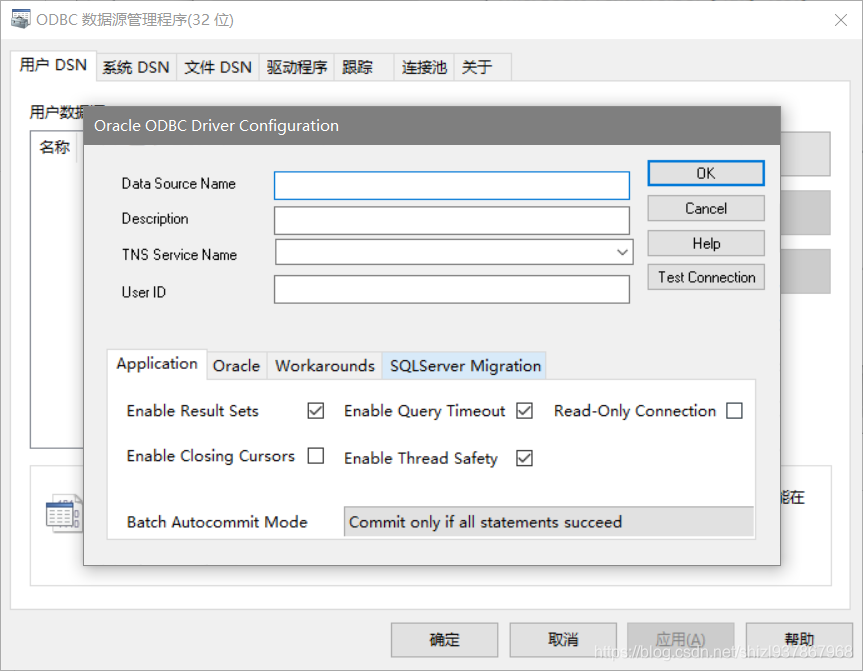Enable Closing Cursors checkbox
This screenshot has width=863, height=671.
click(316, 456)
